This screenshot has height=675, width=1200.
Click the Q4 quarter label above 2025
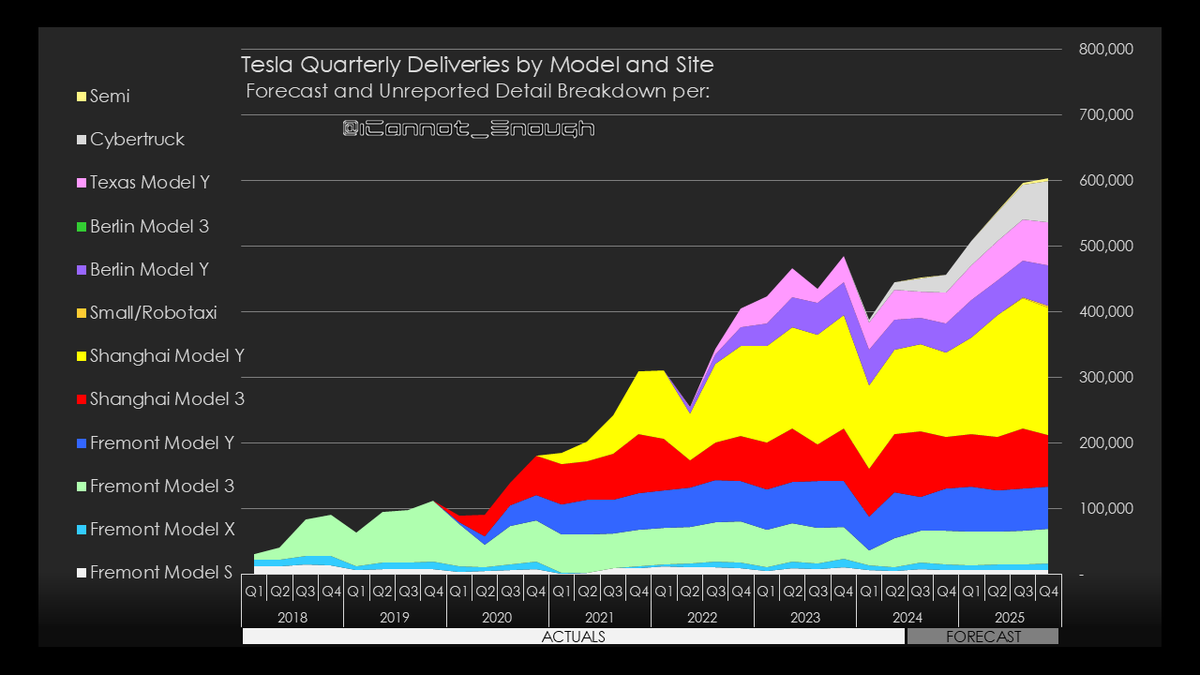pyautogui.click(x=1048, y=591)
